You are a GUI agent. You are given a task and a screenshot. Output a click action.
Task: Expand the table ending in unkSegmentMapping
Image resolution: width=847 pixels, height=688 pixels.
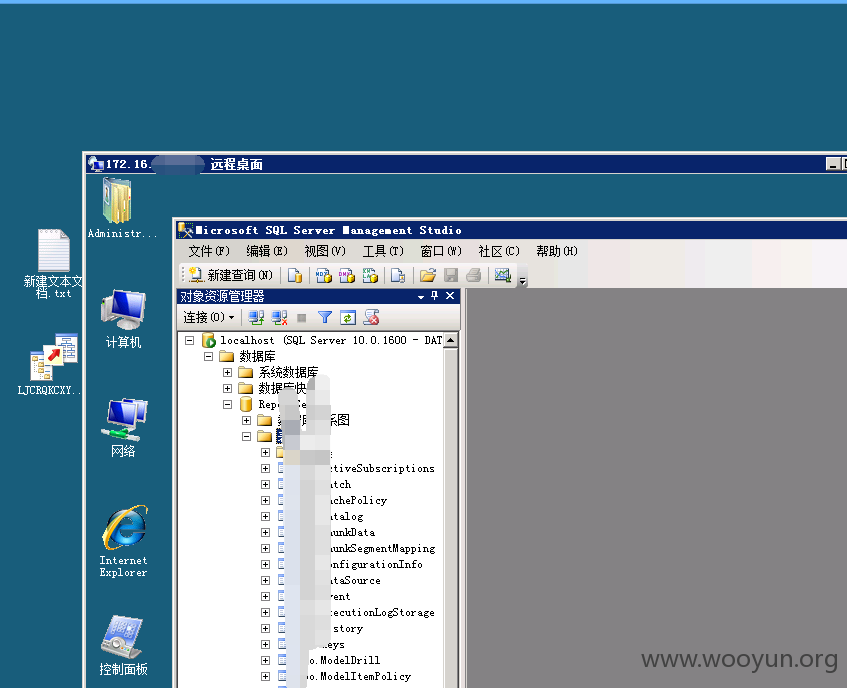pos(265,548)
